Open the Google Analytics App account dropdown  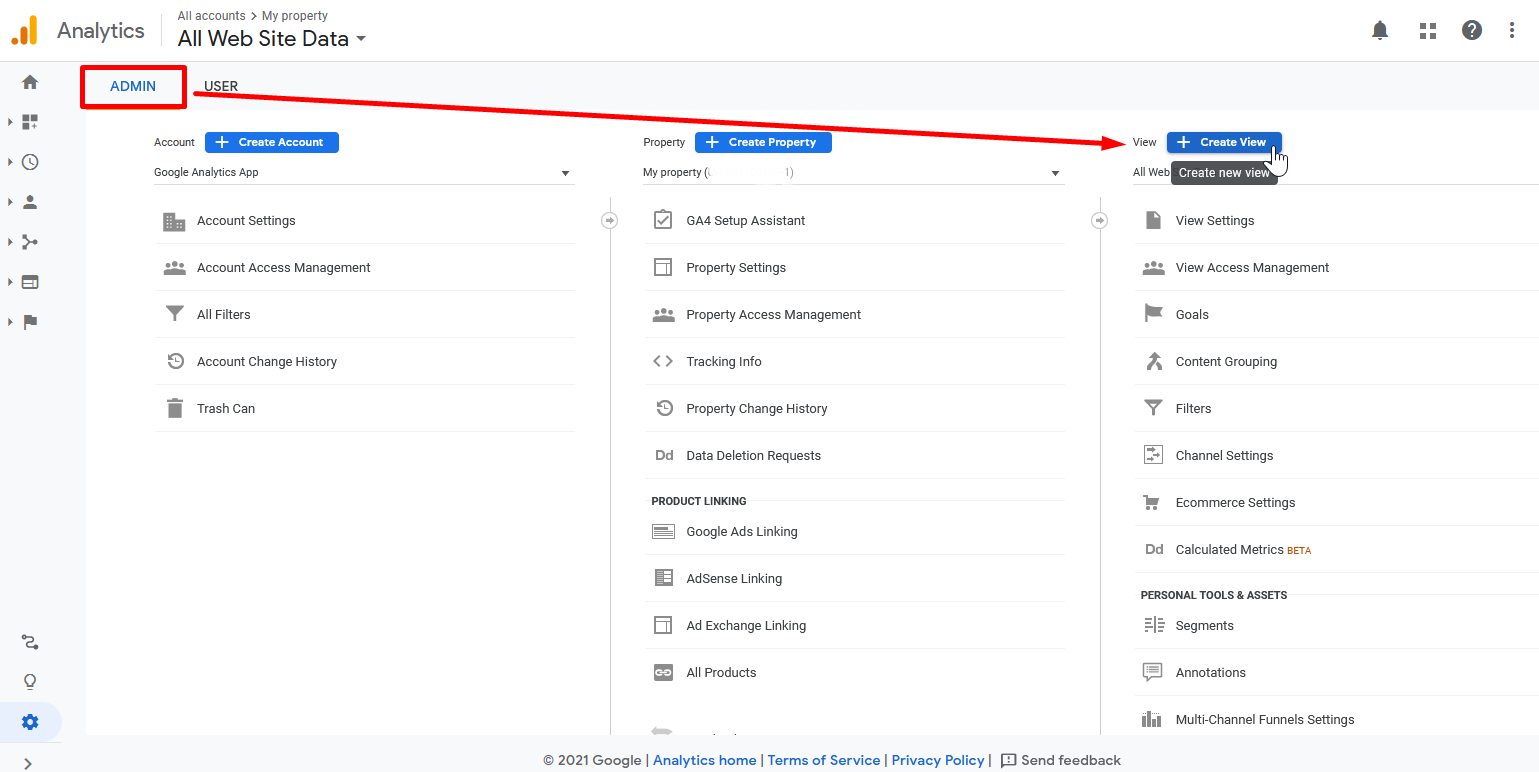click(x=364, y=173)
